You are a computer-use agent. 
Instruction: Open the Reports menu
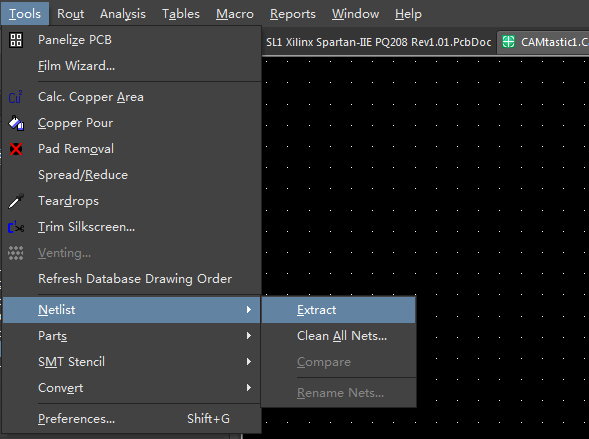(293, 14)
